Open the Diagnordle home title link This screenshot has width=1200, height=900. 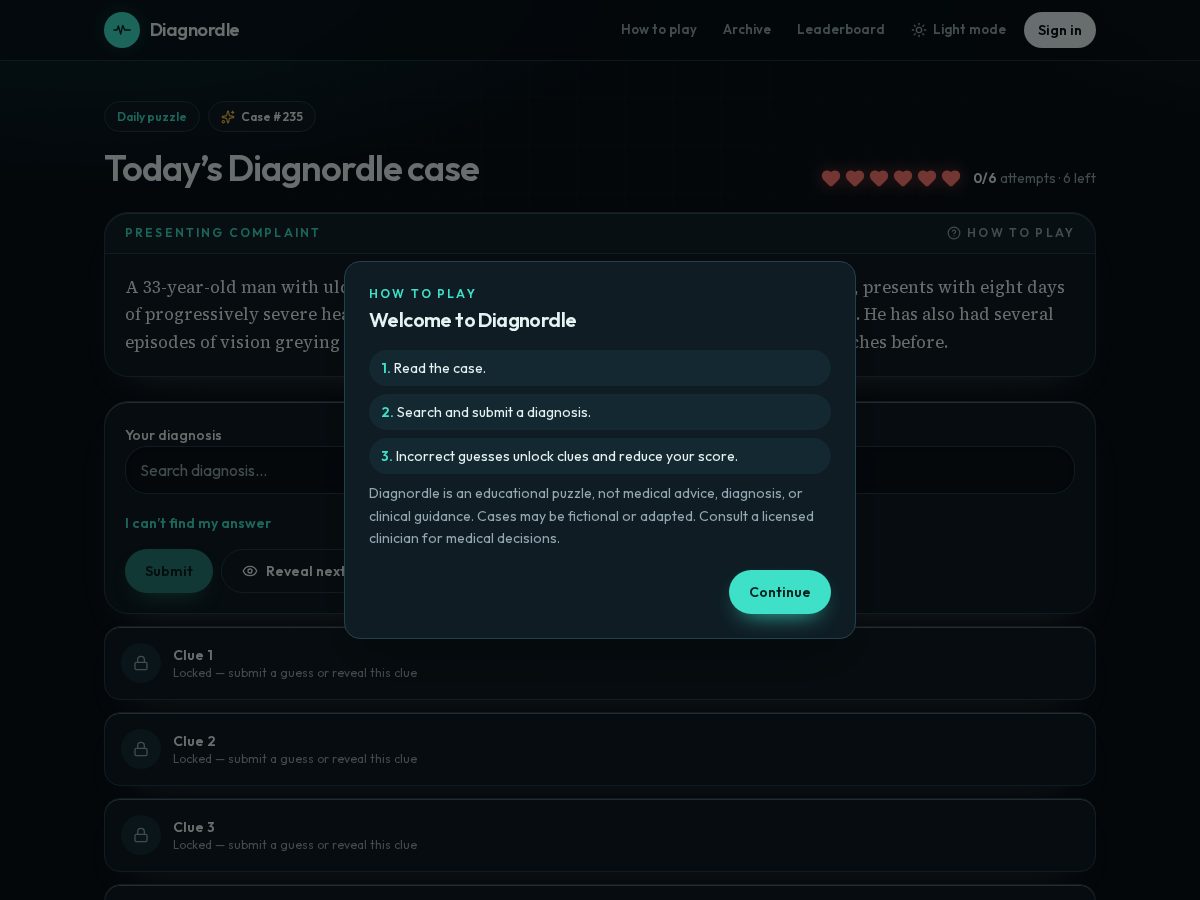click(x=194, y=30)
